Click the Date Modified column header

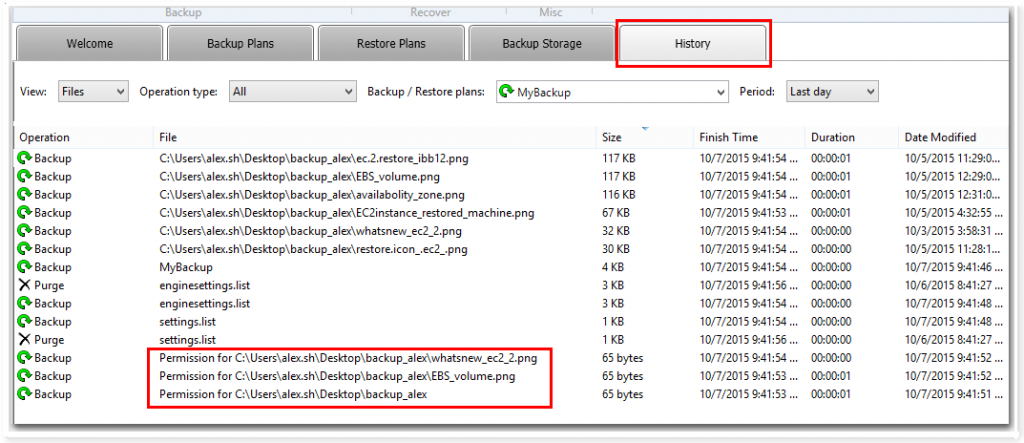pyautogui.click(x=940, y=137)
